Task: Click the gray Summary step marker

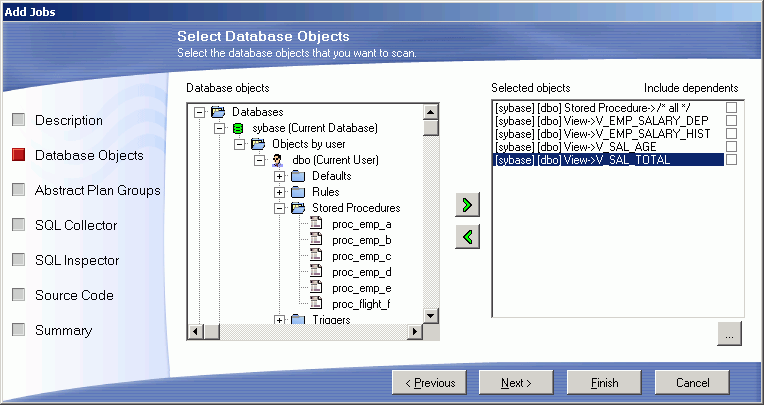Action: [19, 330]
